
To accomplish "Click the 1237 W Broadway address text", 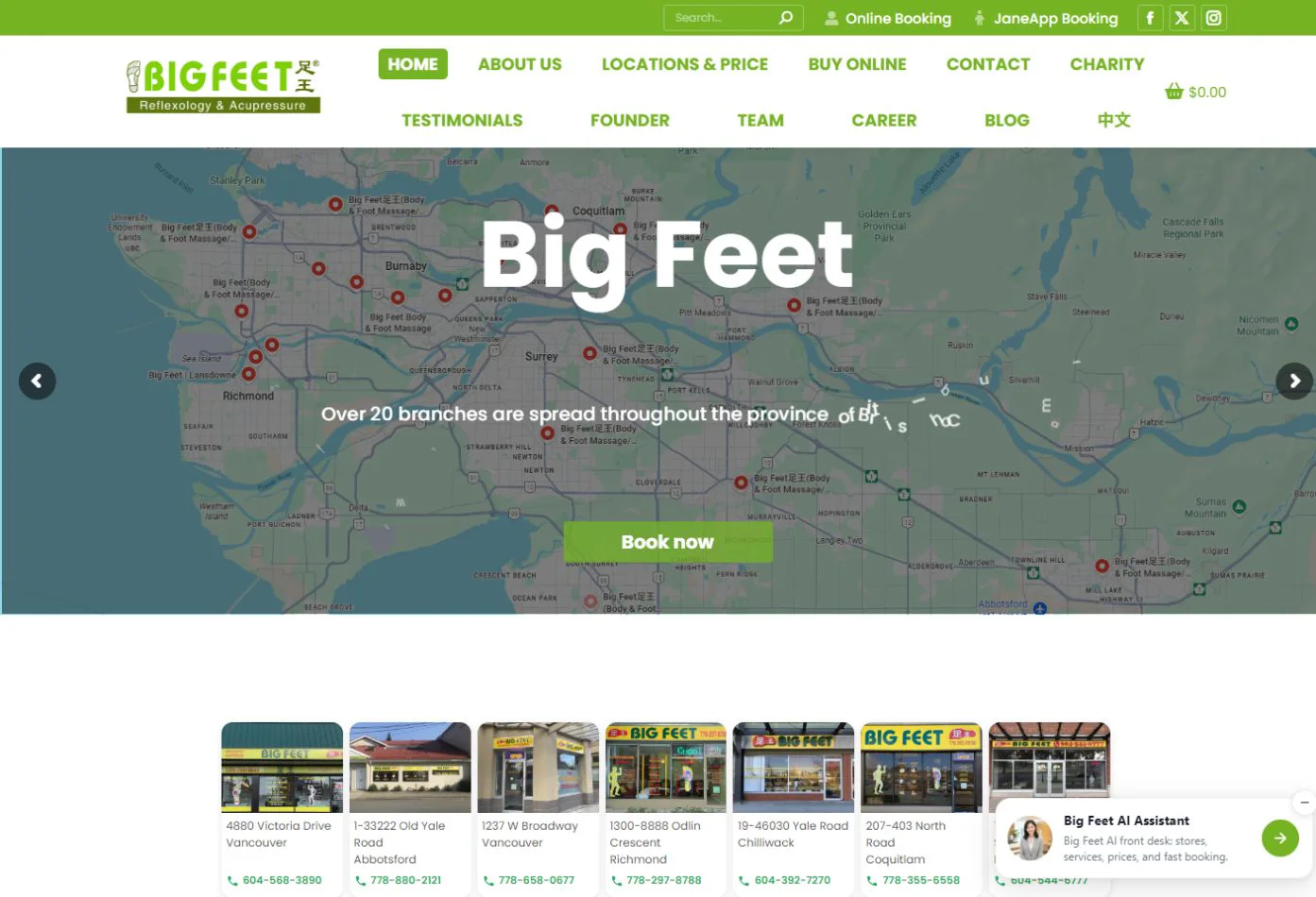I will [x=530, y=835].
